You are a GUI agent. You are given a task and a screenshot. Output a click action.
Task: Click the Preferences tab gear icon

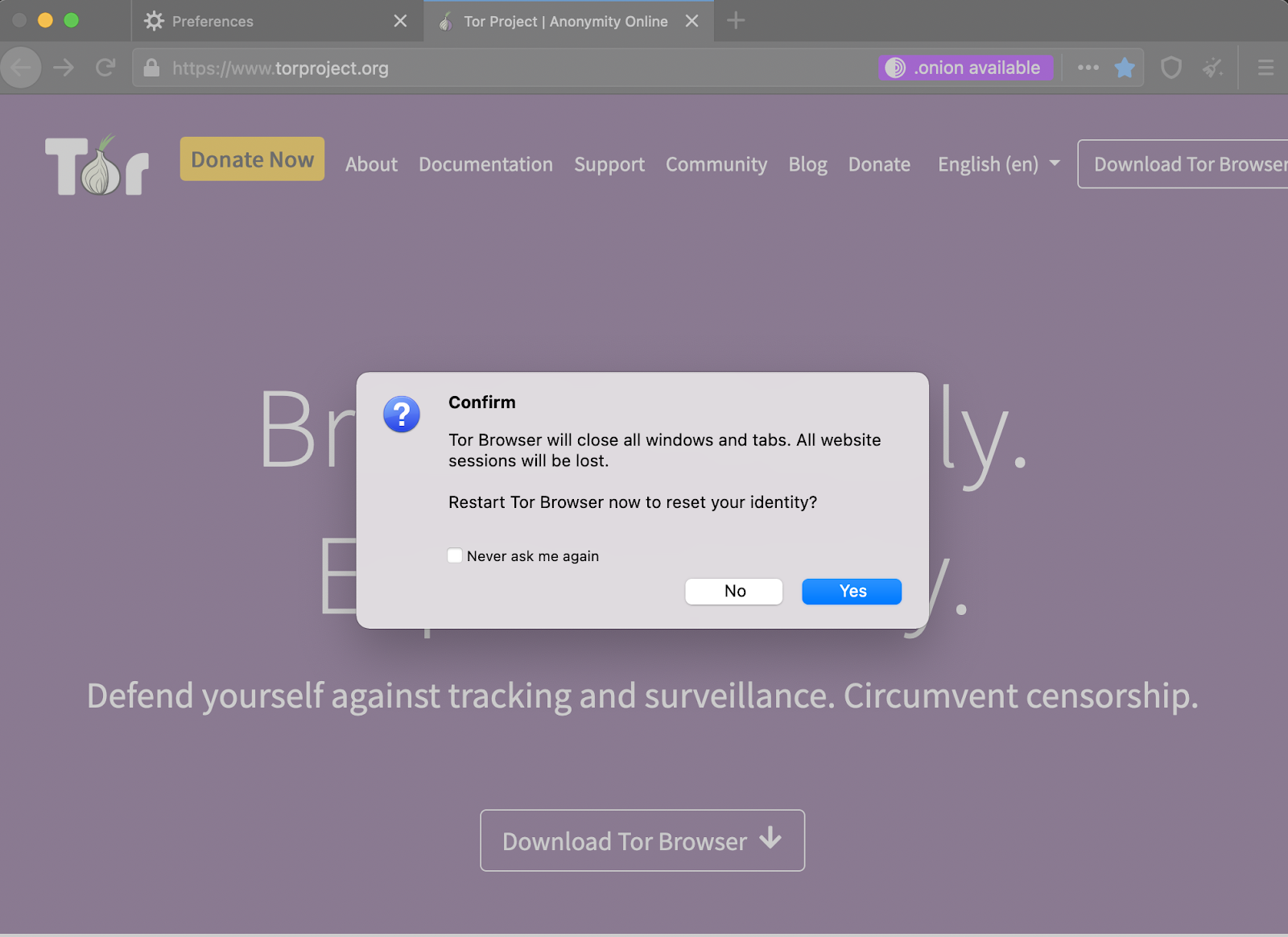coord(154,21)
